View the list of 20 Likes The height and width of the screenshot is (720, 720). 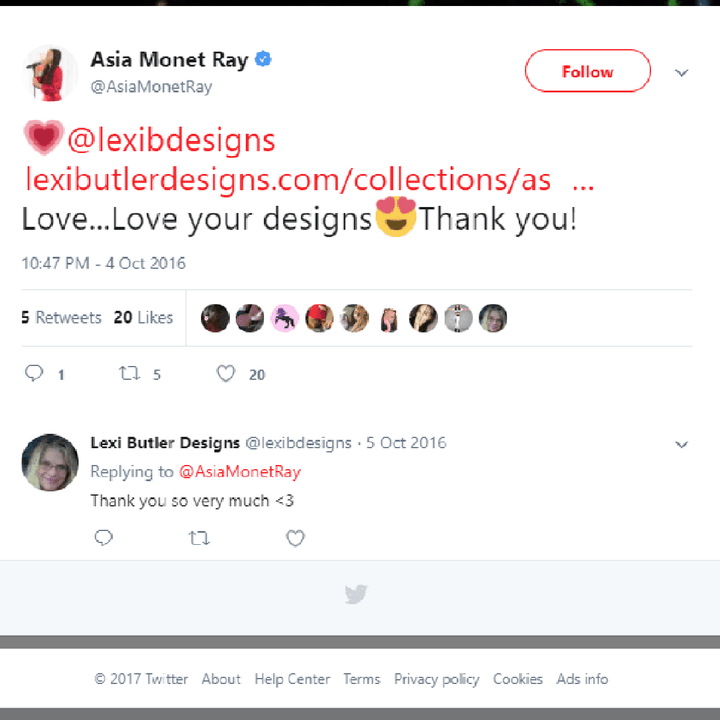tap(143, 317)
